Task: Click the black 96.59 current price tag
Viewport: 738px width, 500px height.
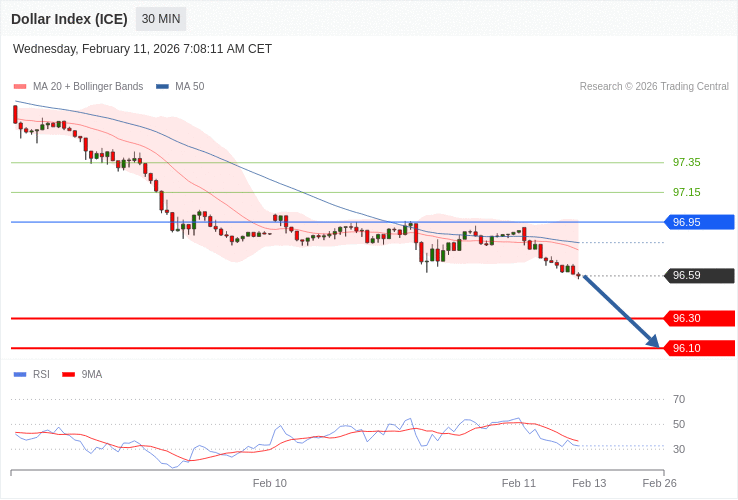Action: 699,275
